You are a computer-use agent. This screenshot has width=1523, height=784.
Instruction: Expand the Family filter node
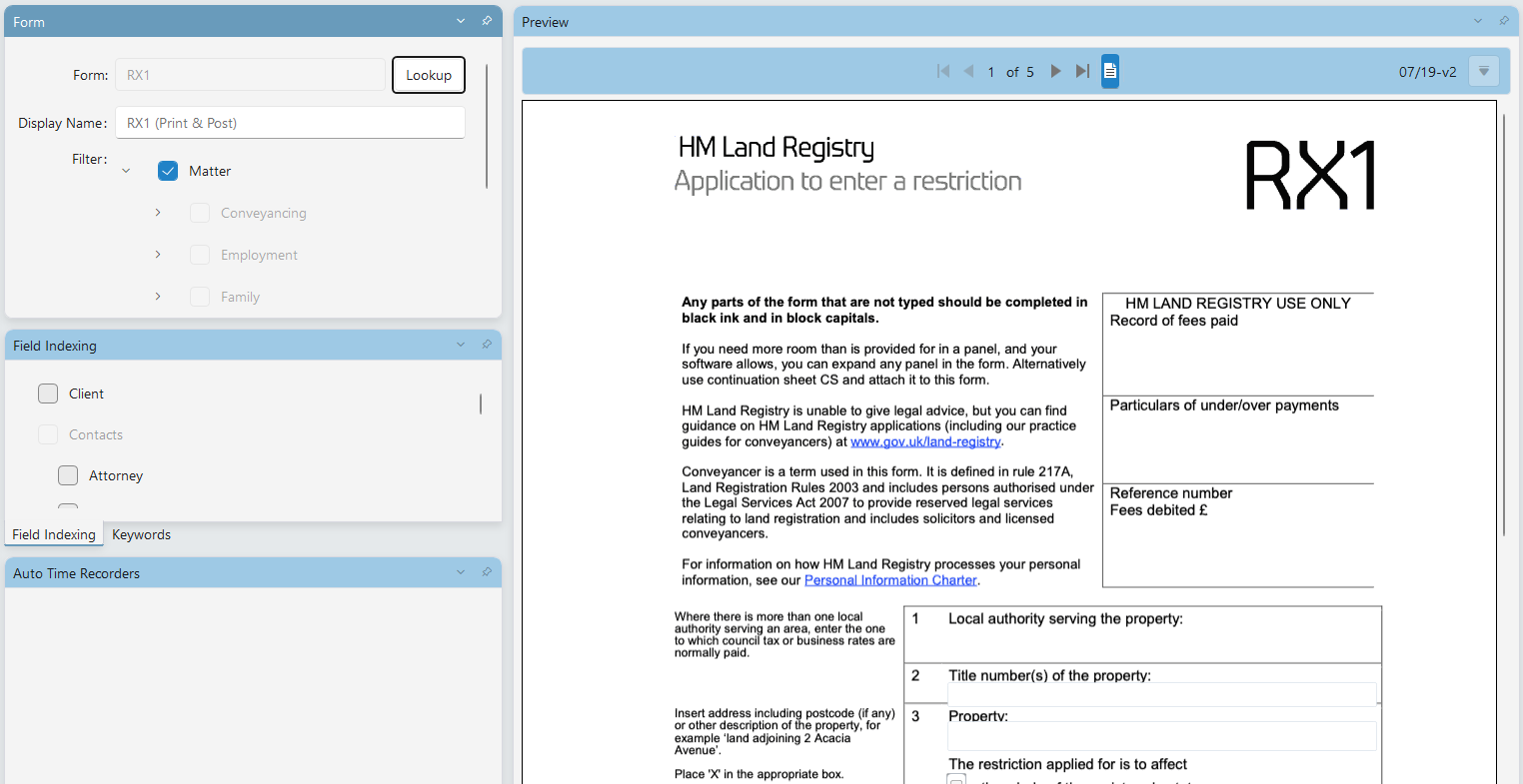158,297
